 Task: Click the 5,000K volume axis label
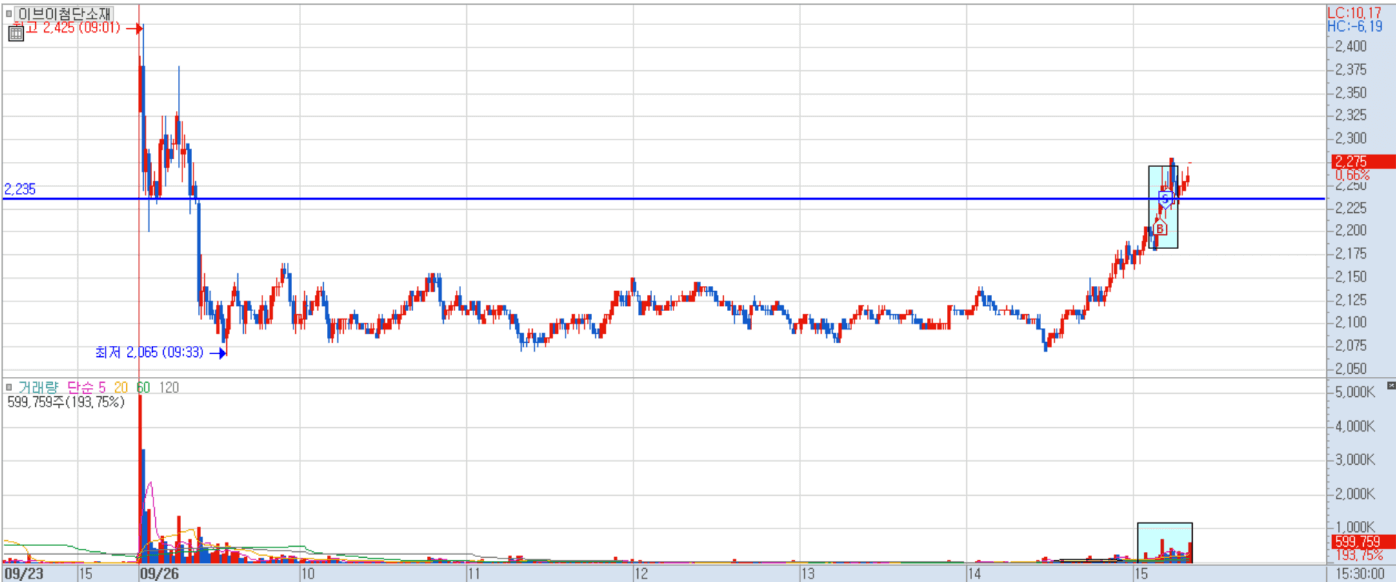click(1356, 392)
